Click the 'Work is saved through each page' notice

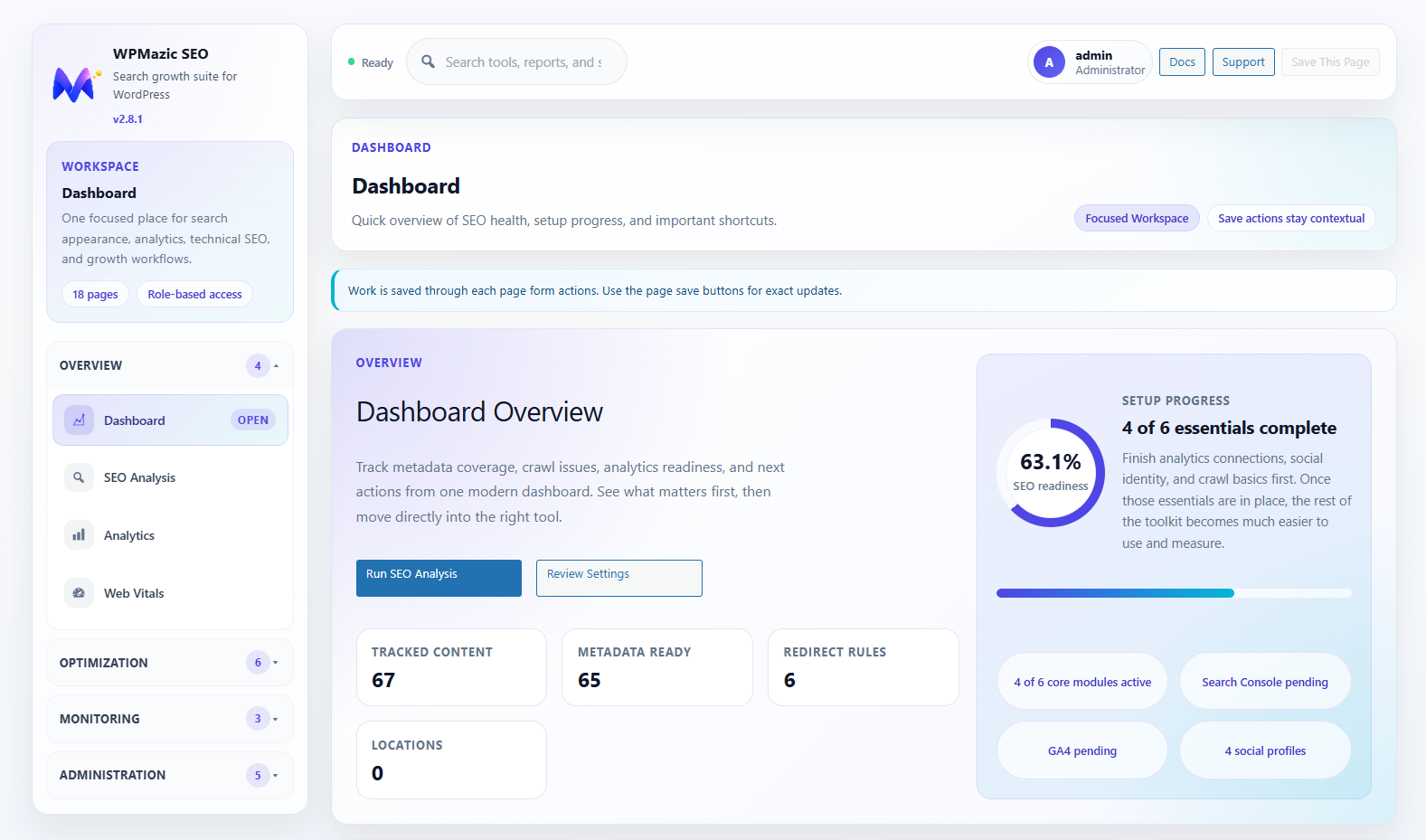(x=864, y=290)
